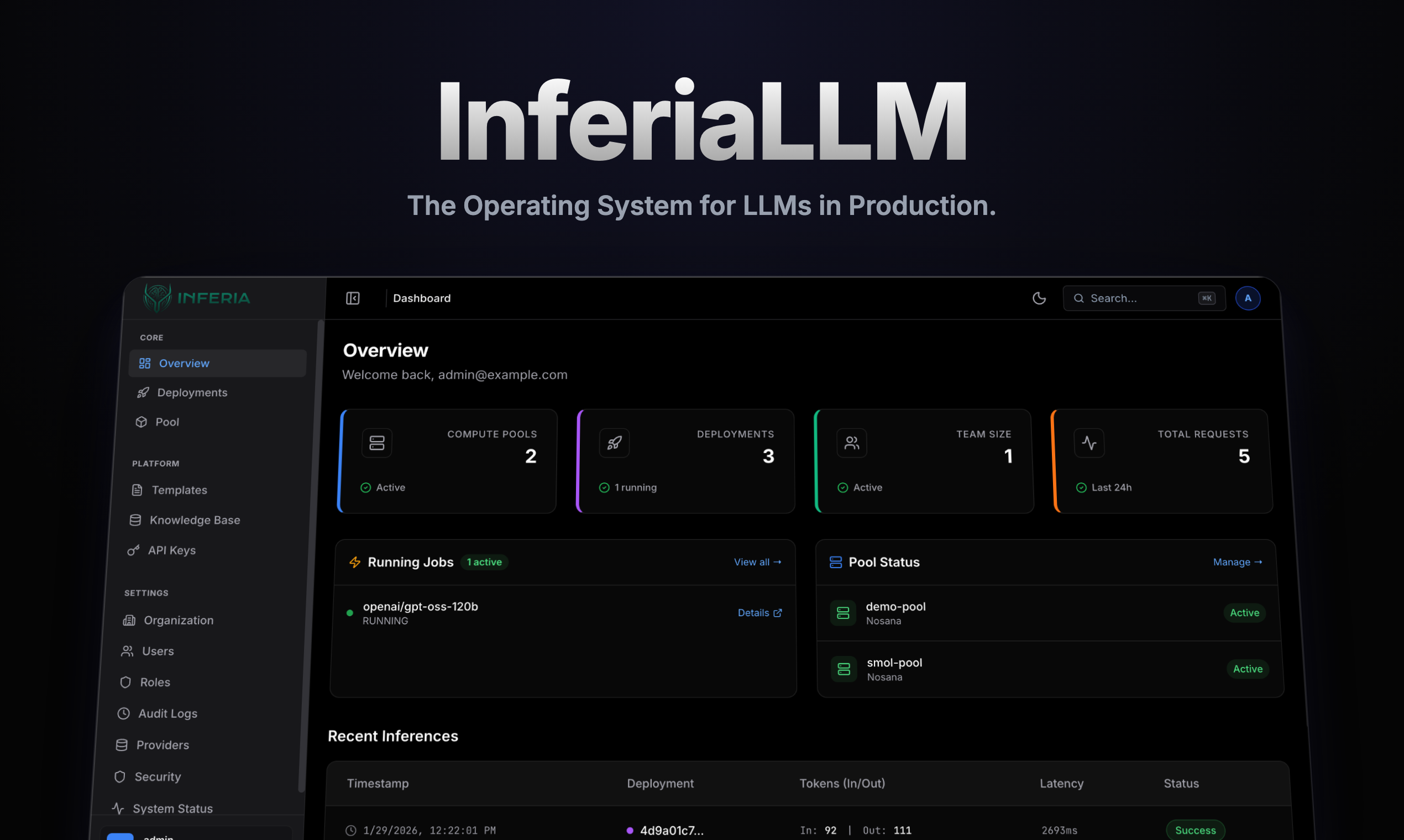Open the Knowledge Base database icon
The height and width of the screenshot is (840, 1404).
tap(134, 519)
